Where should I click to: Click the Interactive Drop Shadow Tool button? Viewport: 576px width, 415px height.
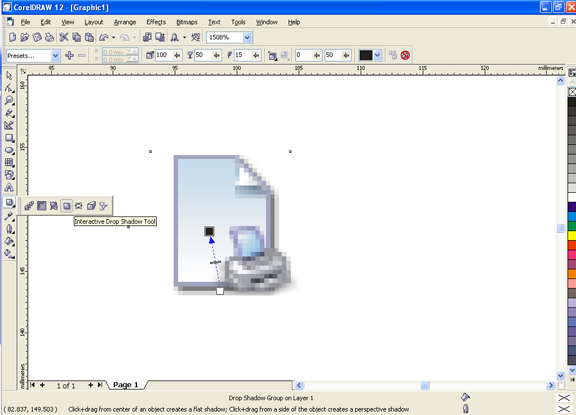tap(66, 206)
